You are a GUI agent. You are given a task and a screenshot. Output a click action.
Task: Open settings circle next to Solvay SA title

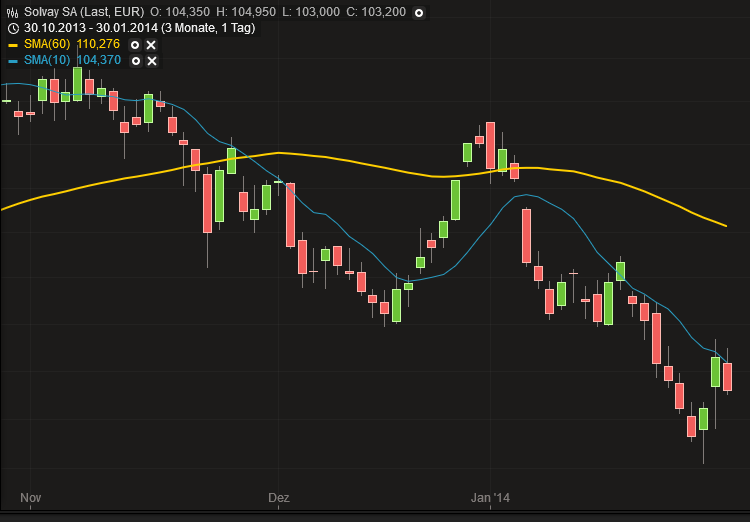pos(419,13)
